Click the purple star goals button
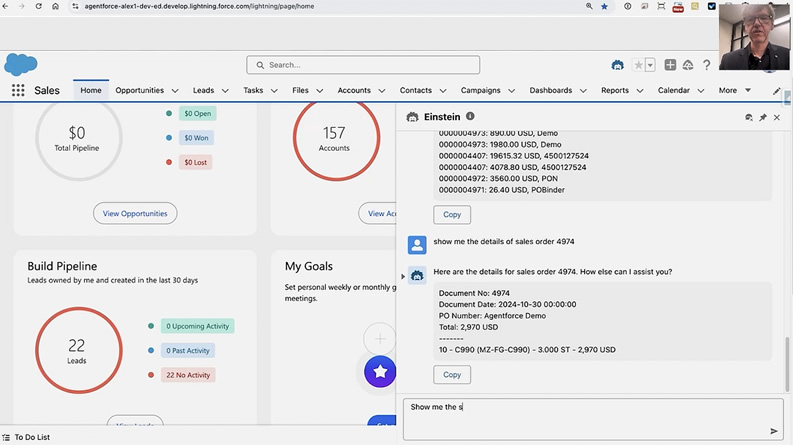This screenshot has height=445, width=793. (x=380, y=372)
